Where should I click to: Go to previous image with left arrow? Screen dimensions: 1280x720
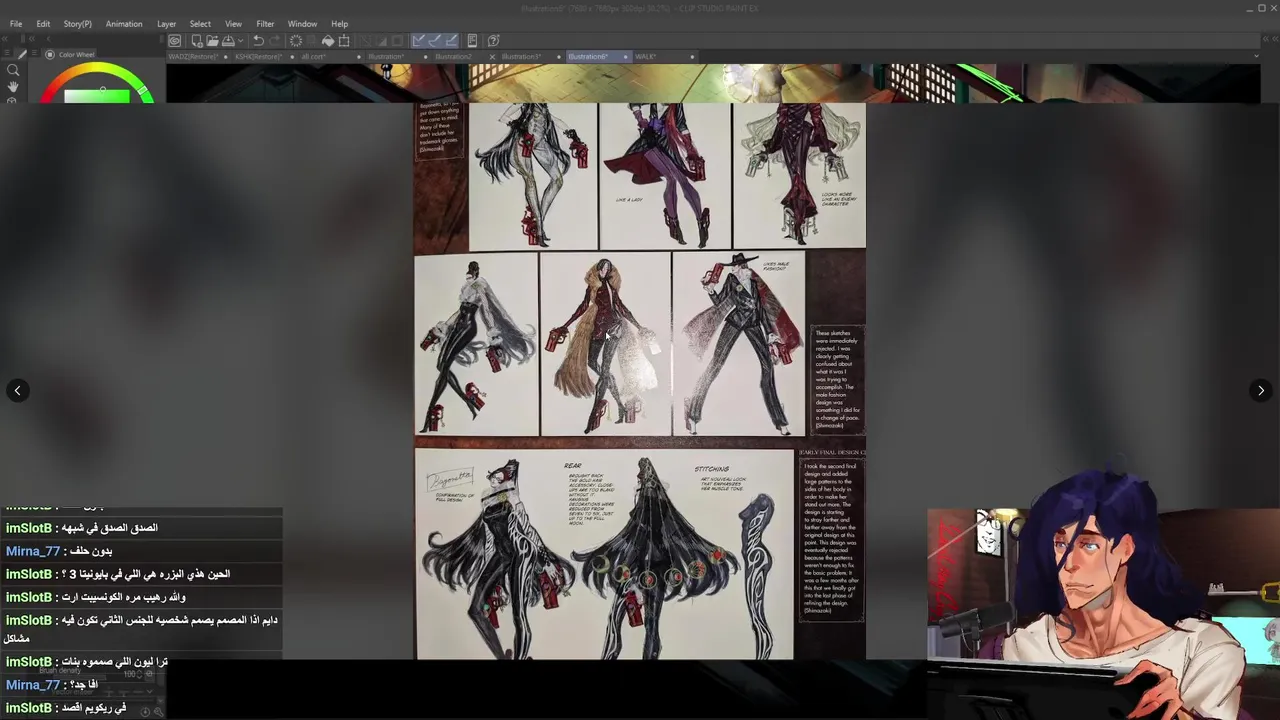coord(17,390)
